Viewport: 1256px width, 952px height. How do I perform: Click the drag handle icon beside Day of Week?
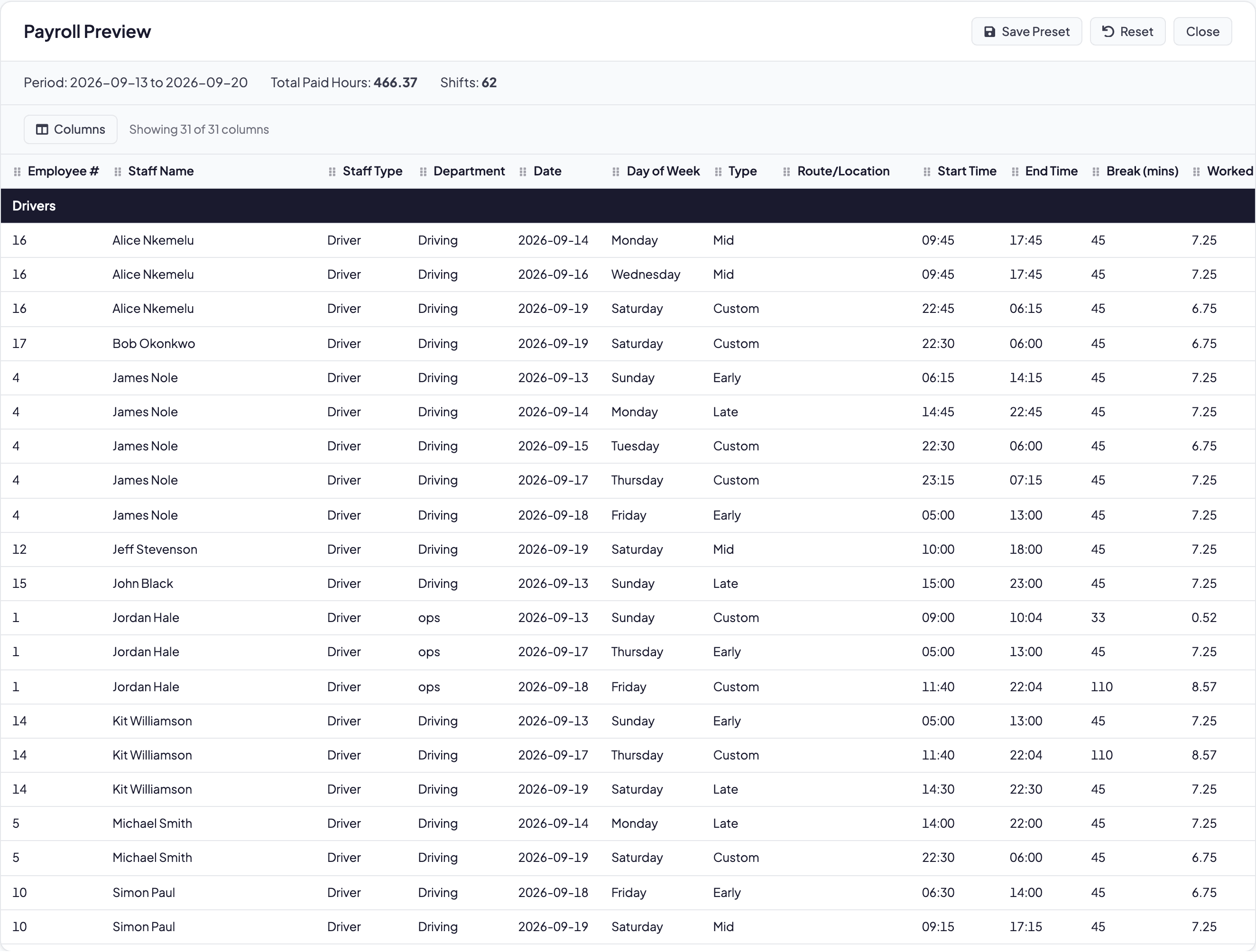616,172
